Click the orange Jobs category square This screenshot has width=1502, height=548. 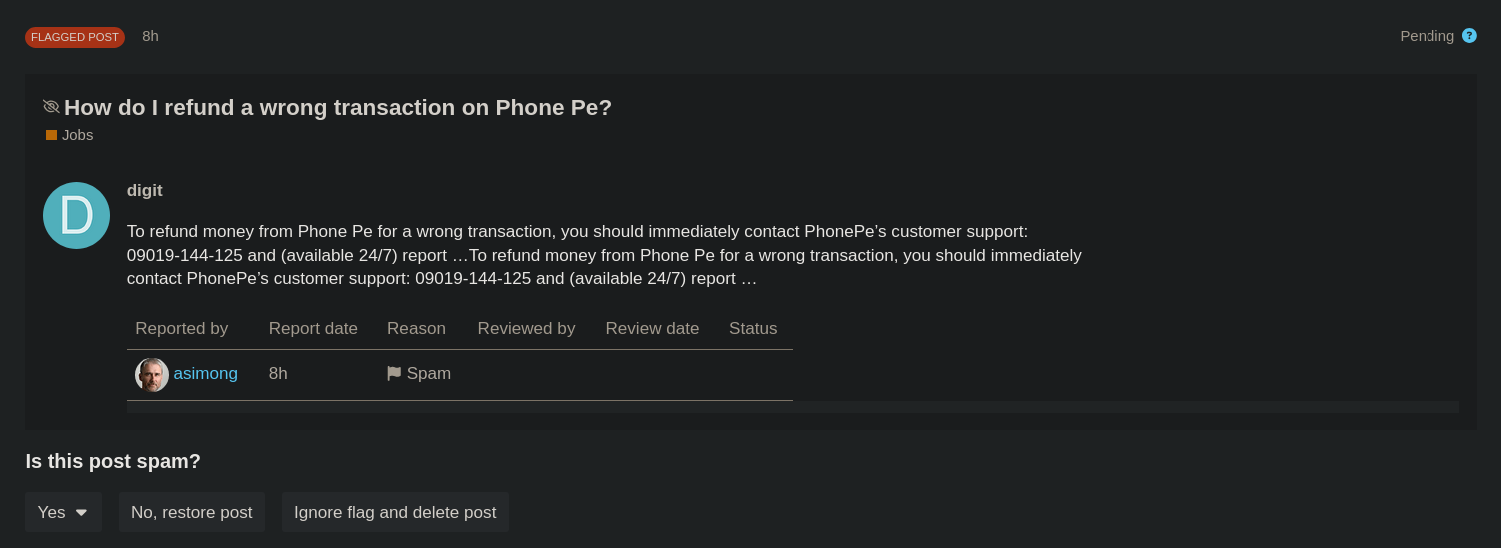click(x=52, y=135)
